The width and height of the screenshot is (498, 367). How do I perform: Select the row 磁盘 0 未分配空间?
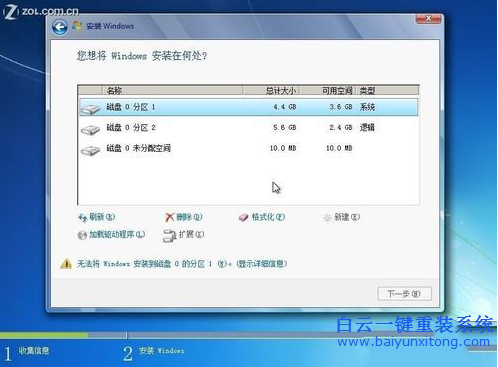tap(249, 148)
